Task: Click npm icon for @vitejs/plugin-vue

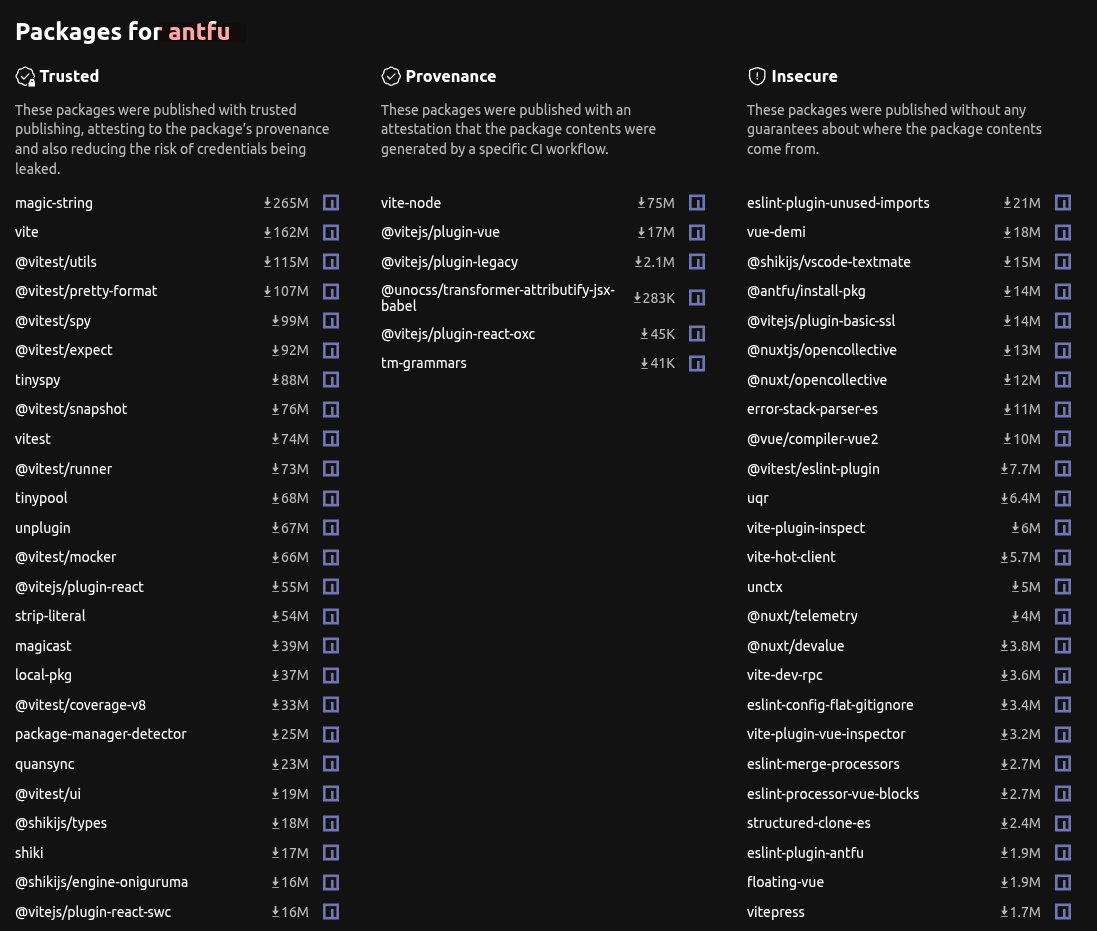Action: (x=697, y=232)
